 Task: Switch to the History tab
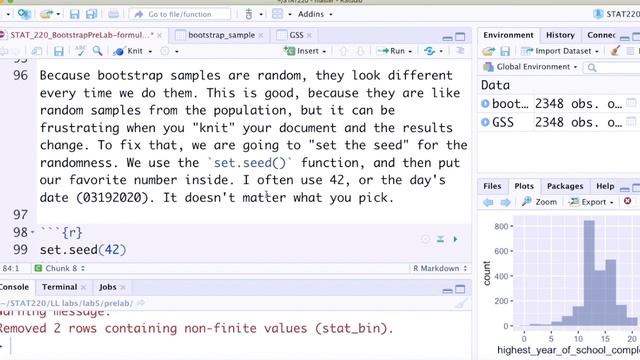(x=560, y=35)
